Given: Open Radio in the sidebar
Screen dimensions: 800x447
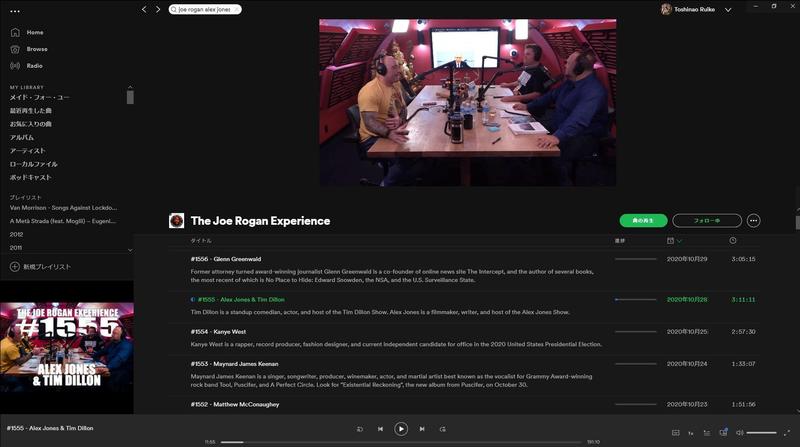Looking at the screenshot, I should click(34, 66).
